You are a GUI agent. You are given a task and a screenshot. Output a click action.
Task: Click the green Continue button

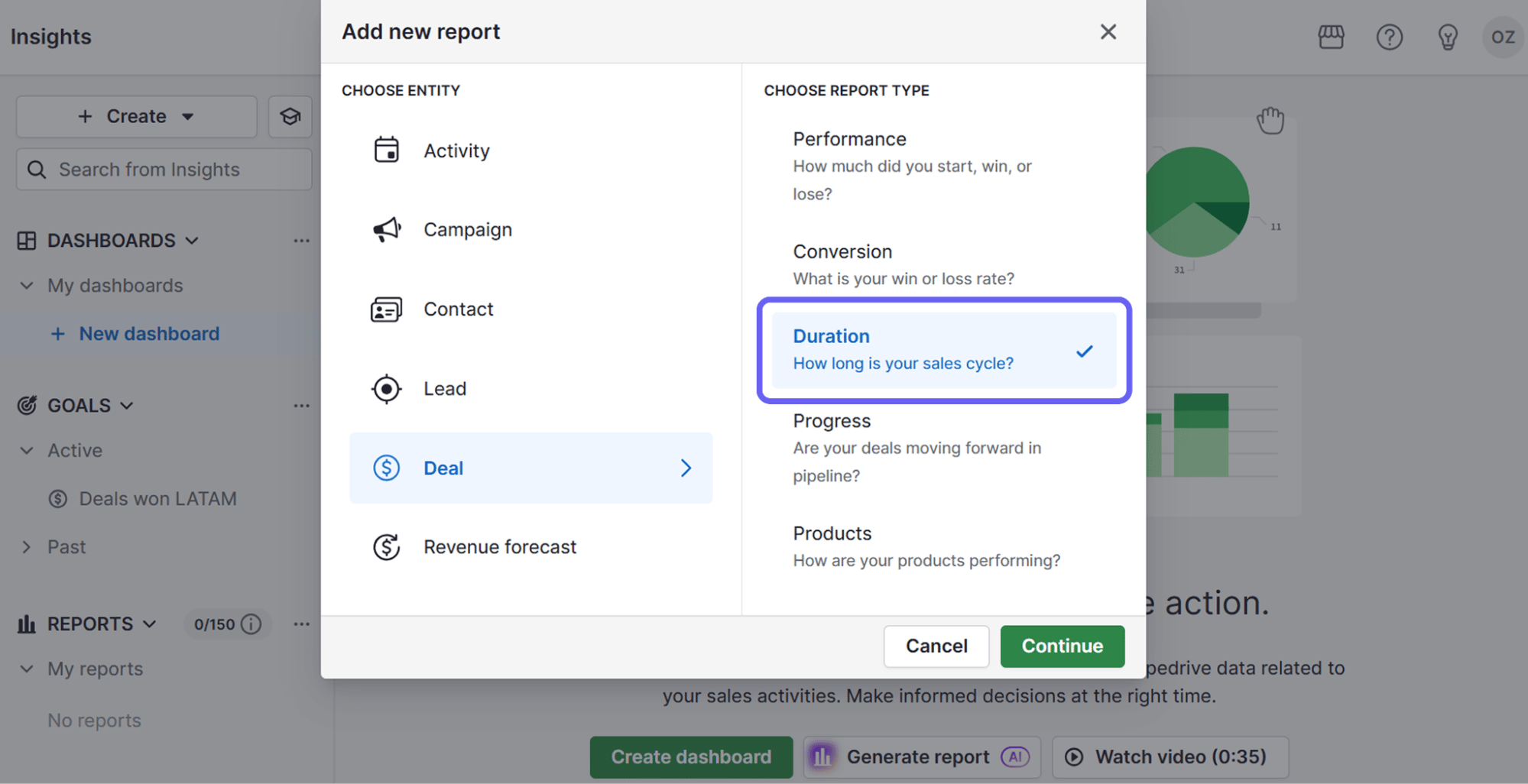[1062, 646]
